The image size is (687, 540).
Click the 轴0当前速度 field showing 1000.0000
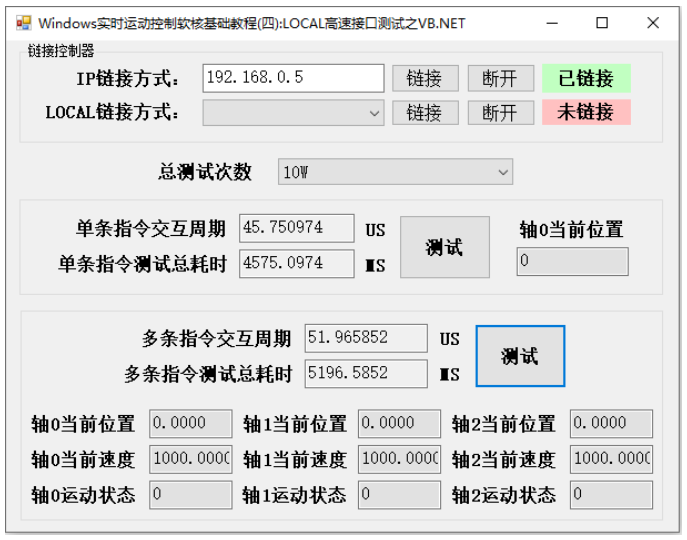[191, 459]
